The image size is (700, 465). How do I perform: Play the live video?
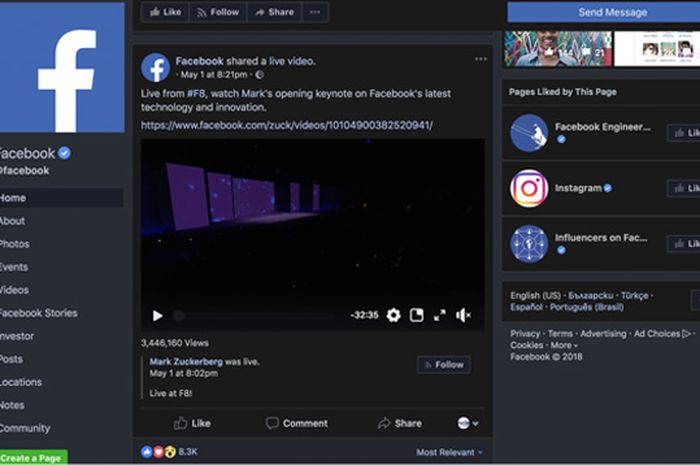[157, 316]
